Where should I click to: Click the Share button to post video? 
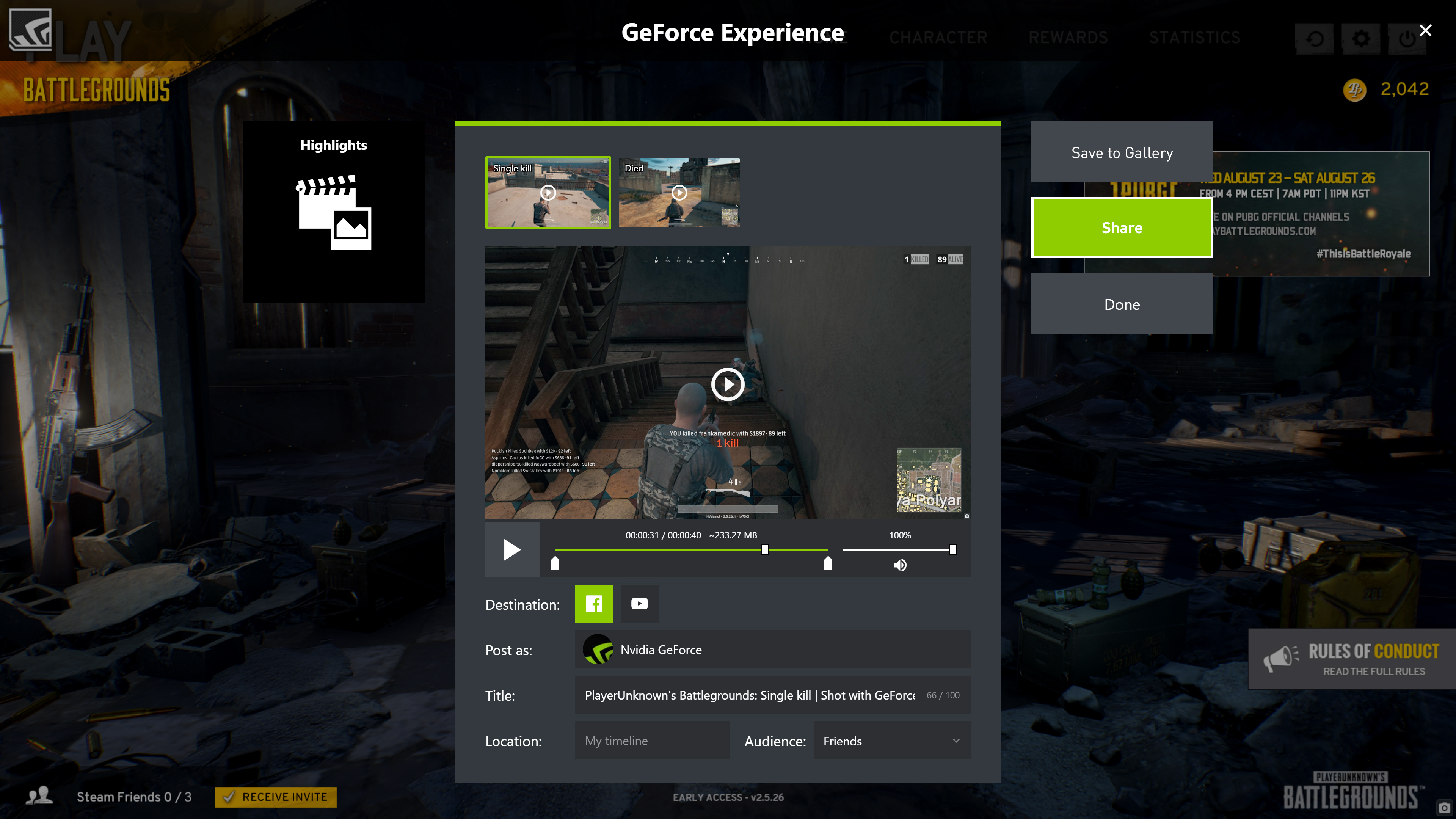1122,228
